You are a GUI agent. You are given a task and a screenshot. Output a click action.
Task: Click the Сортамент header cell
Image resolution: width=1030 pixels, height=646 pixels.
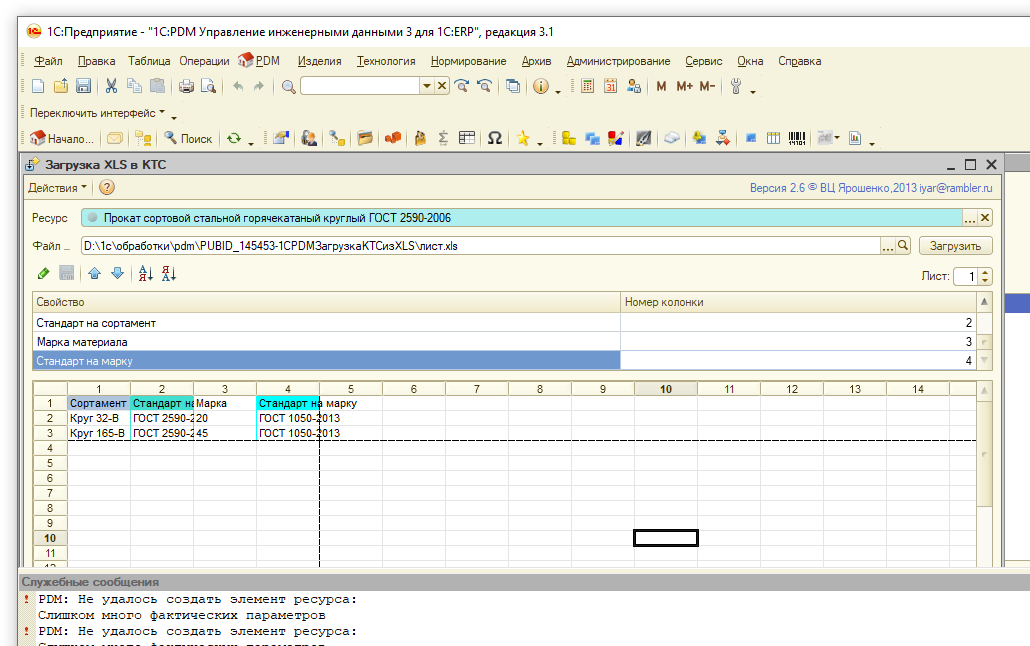click(99, 403)
